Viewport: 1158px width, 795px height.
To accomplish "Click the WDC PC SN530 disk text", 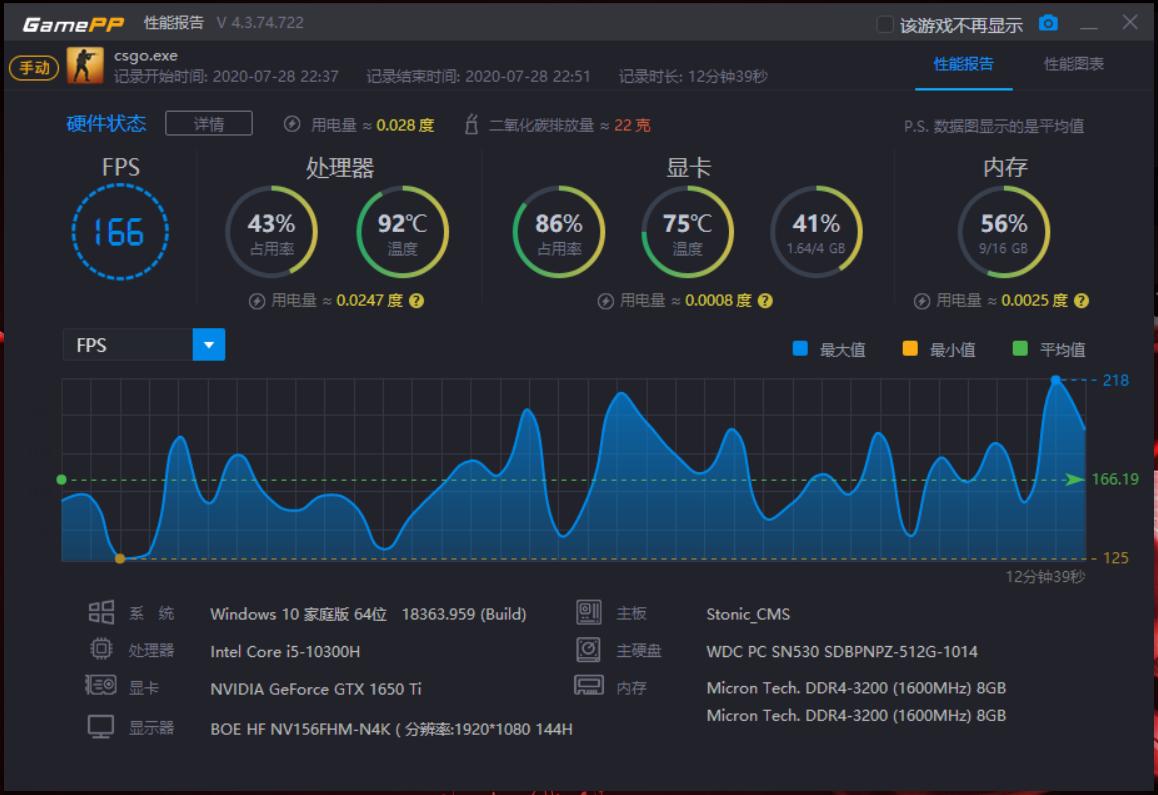I will 841,651.
